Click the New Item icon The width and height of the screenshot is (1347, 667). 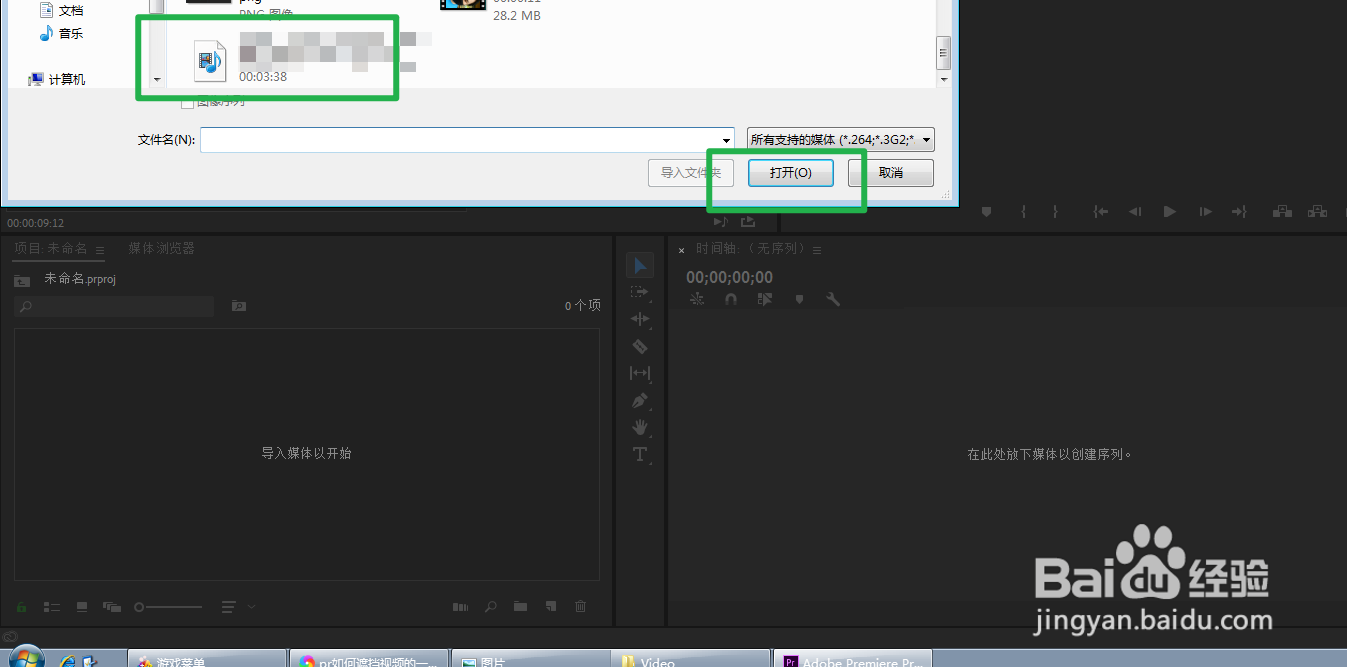tap(550, 606)
